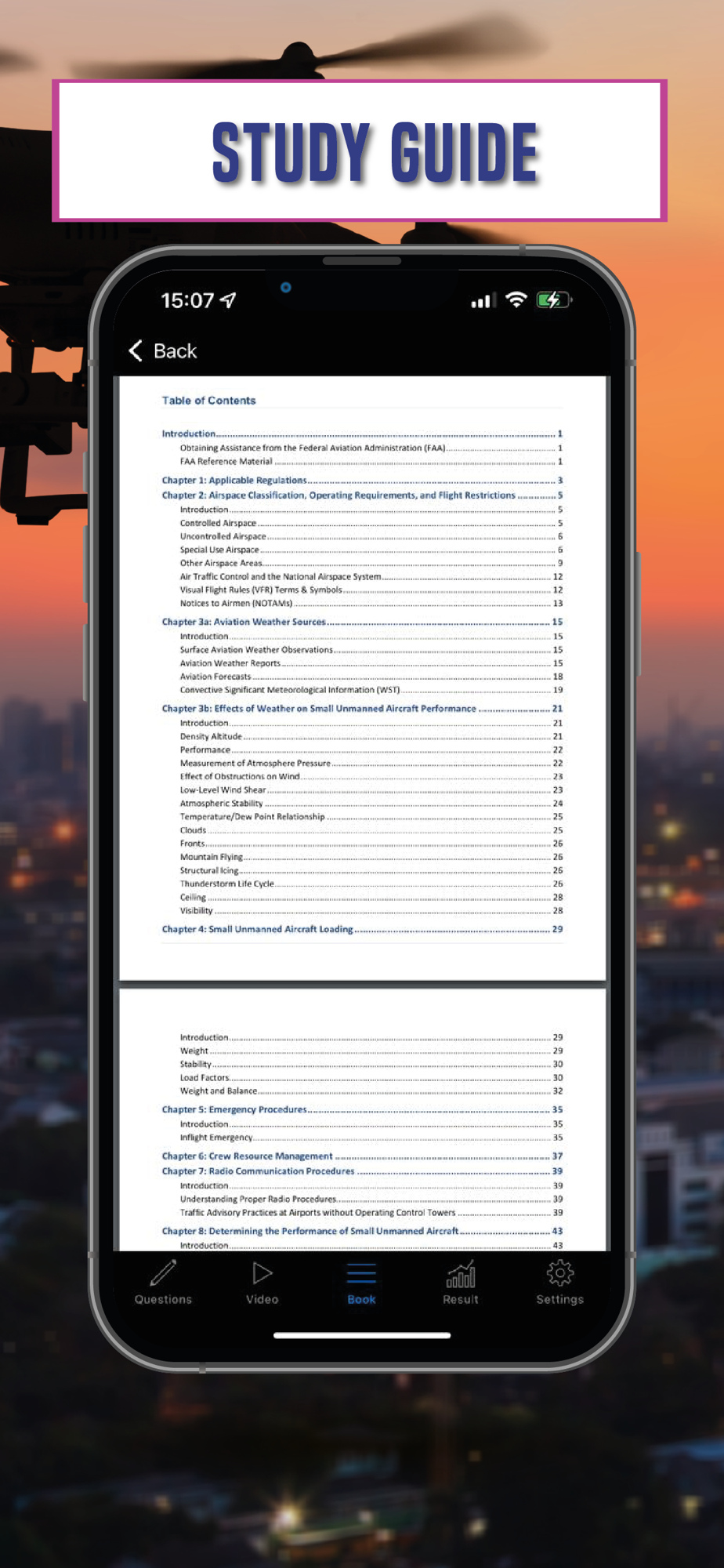Select 'Load Factors' row
Image resolution: width=724 pixels, height=1568 pixels.
371,1077
